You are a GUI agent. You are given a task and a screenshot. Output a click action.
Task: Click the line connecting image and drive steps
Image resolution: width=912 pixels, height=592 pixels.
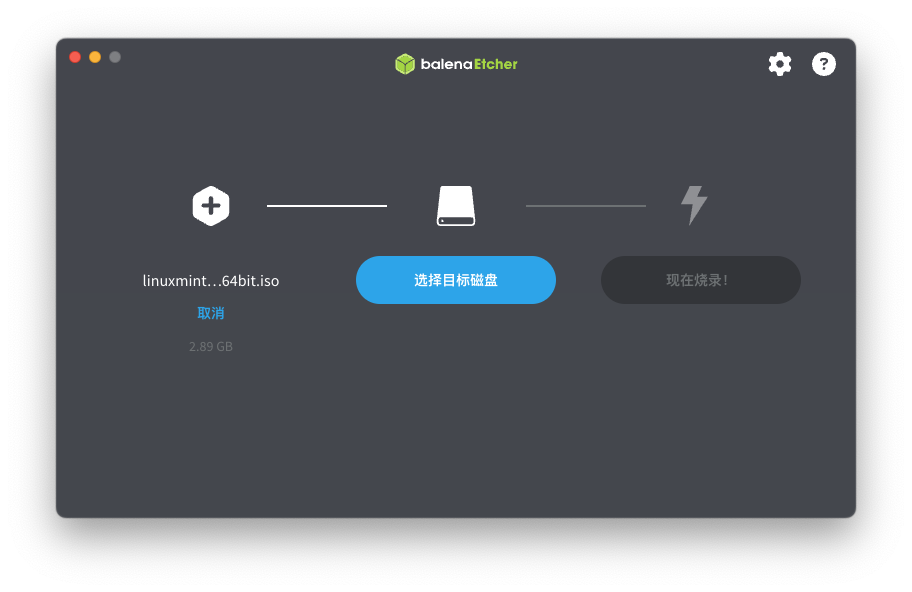tap(327, 206)
